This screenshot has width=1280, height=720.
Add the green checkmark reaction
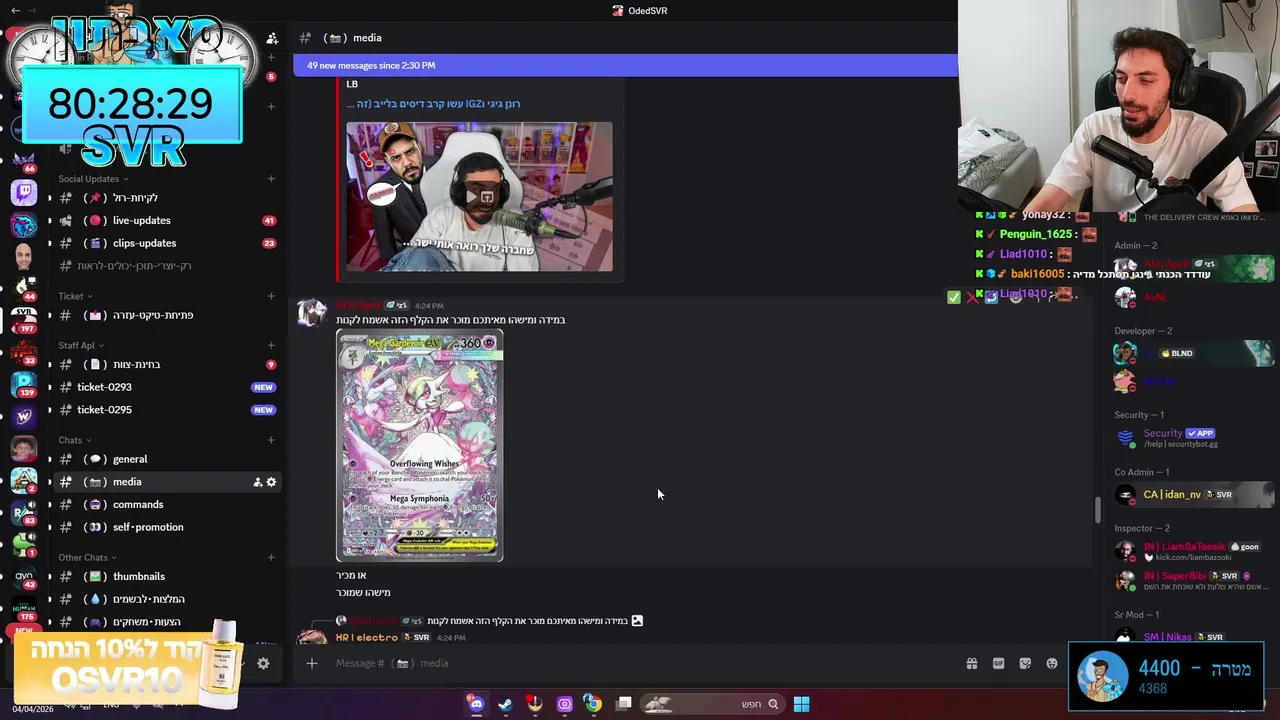click(954, 297)
